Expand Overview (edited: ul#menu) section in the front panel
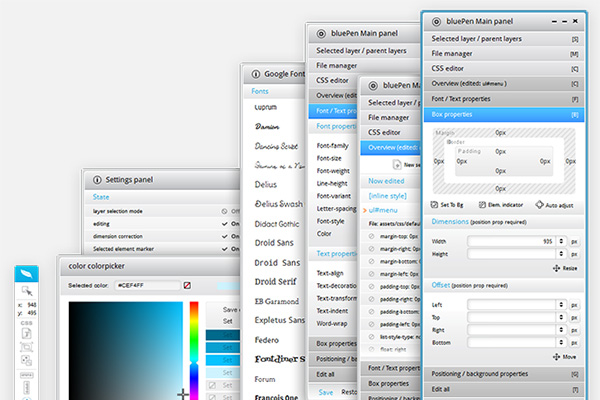The height and width of the screenshot is (400, 600). tap(504, 84)
